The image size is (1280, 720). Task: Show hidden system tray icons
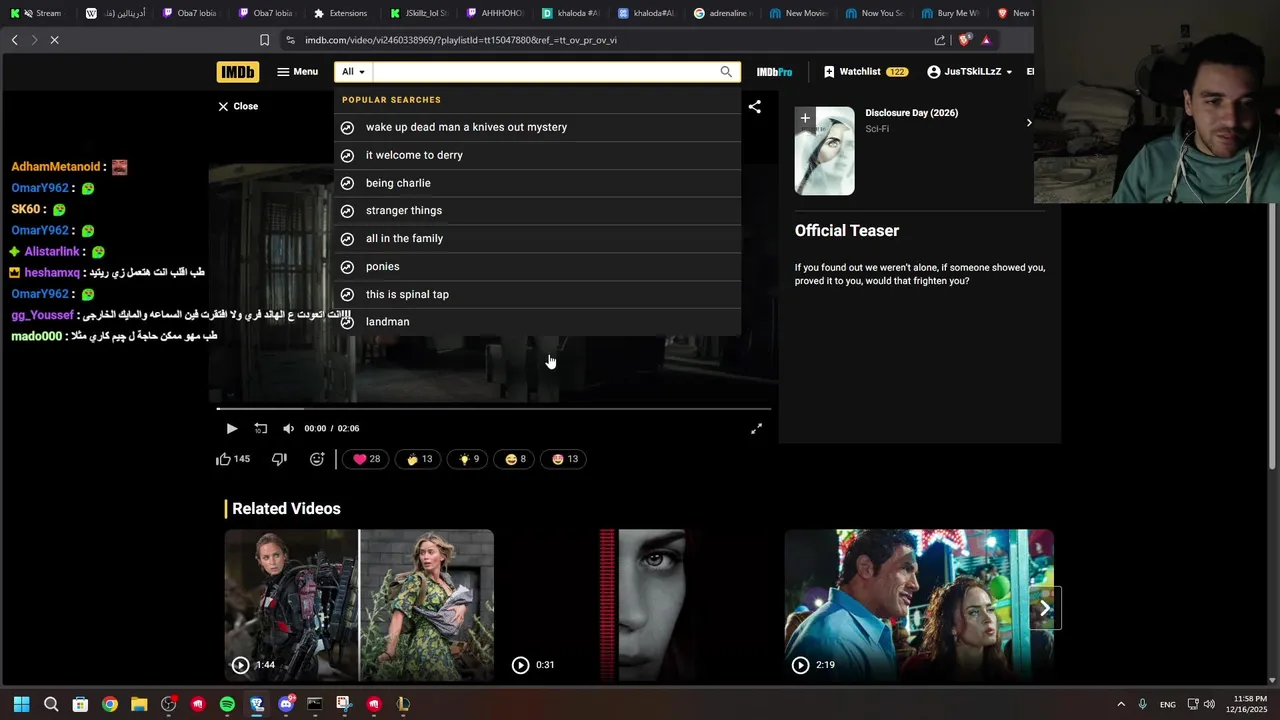point(1120,704)
